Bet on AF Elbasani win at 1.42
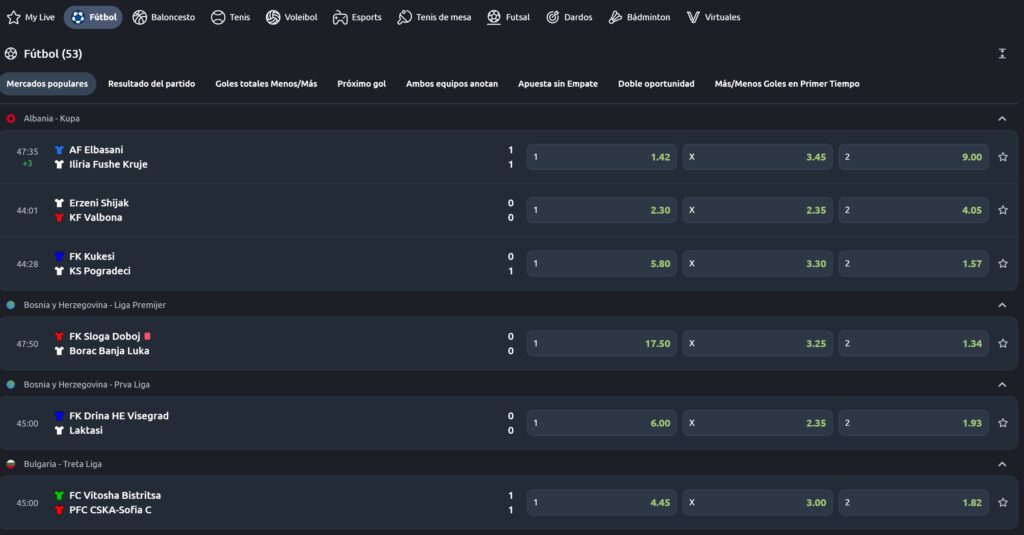Viewport: 1024px width, 535px height. [601, 157]
